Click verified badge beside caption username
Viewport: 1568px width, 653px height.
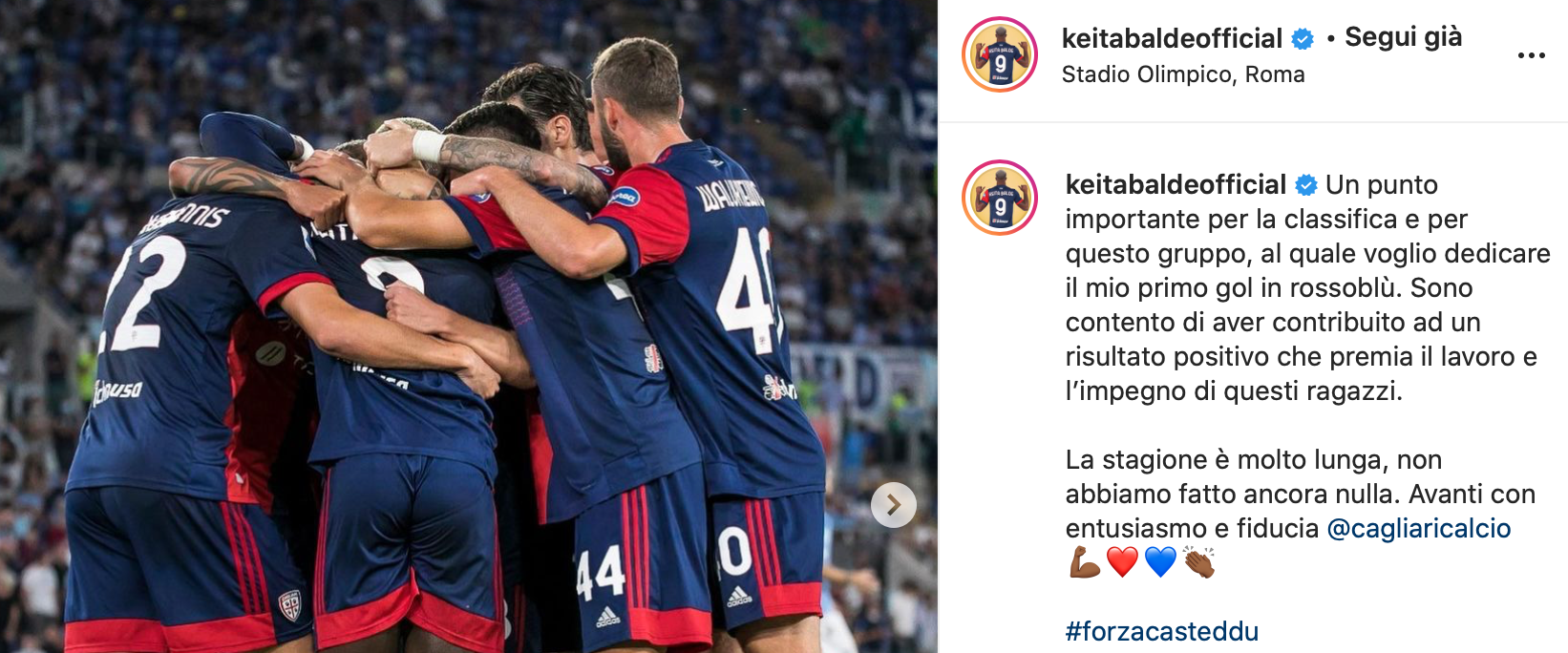coord(1306,185)
